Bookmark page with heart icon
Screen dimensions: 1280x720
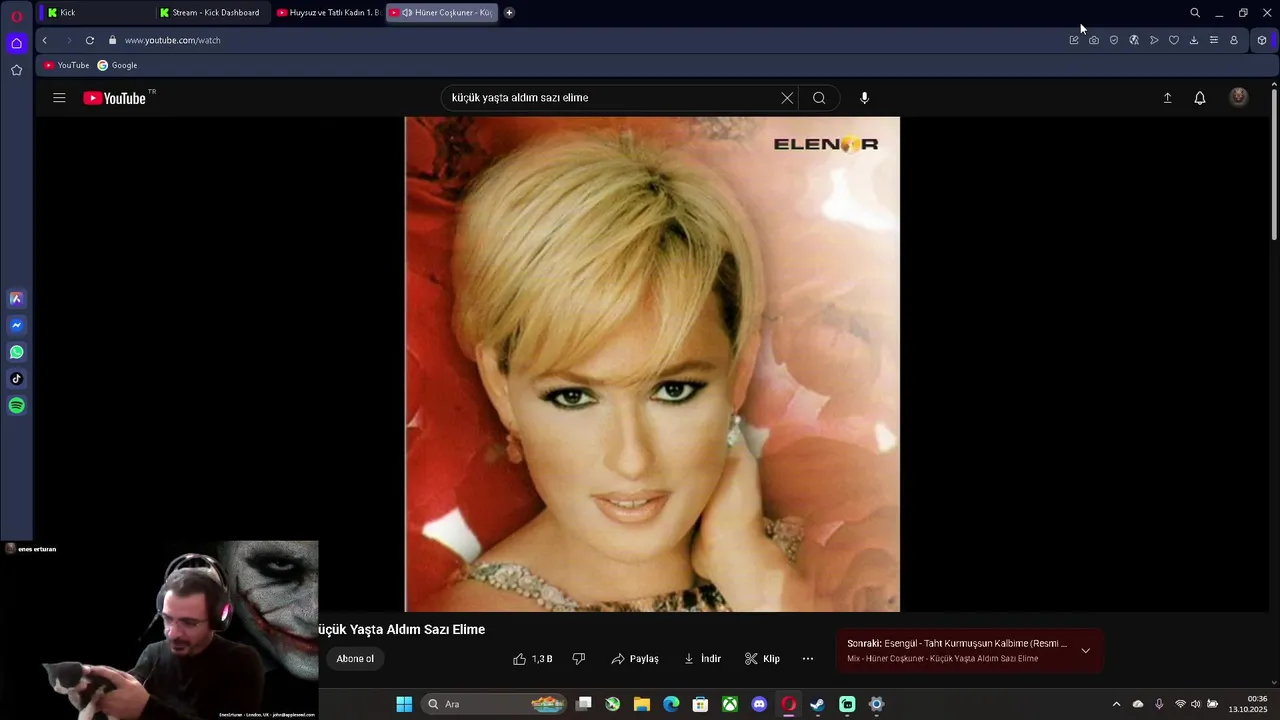click(1174, 40)
